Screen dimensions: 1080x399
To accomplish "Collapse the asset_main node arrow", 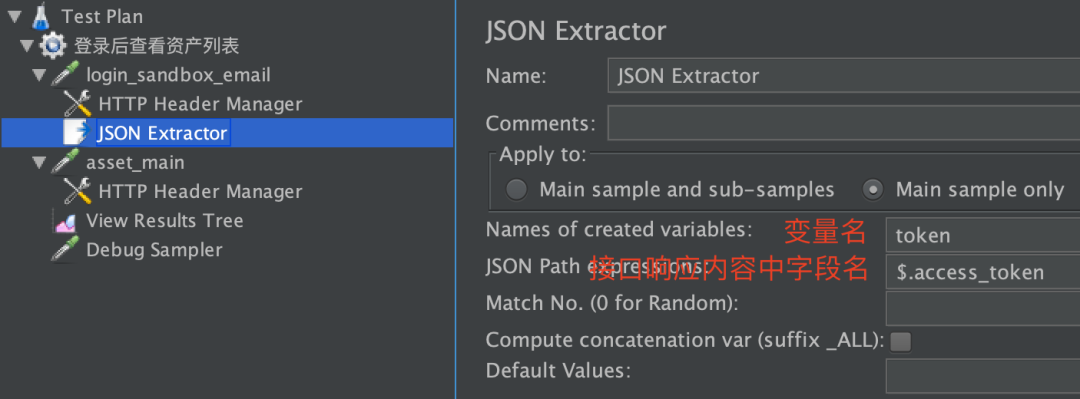I will (41, 163).
